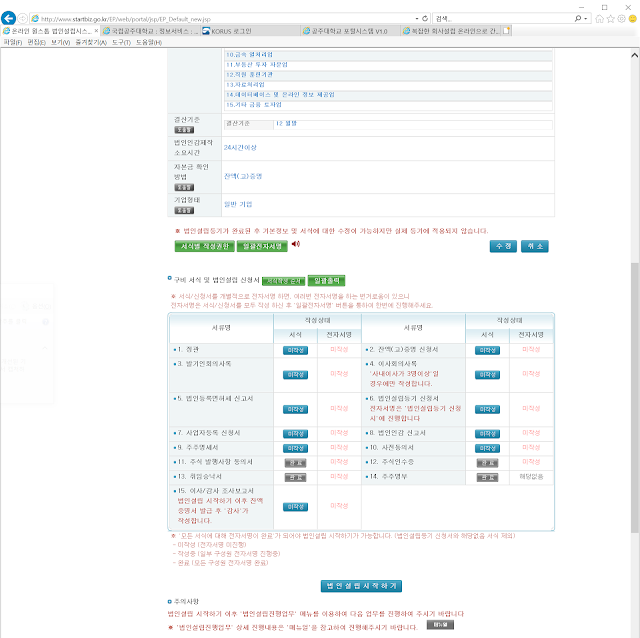Image resolution: width=640 pixels, height=638 pixels.
Task: Click 완료 button for 13. 취임승낙서
Action: [295, 477]
